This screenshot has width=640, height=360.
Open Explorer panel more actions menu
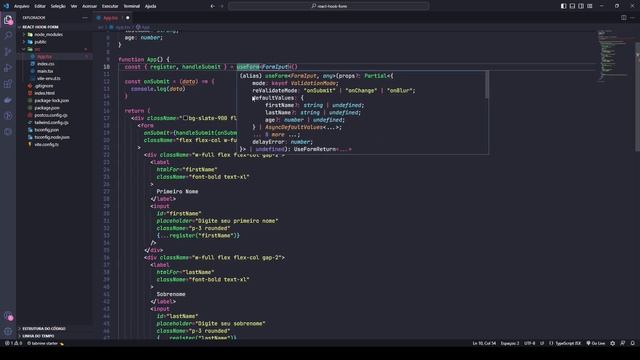(85, 18)
